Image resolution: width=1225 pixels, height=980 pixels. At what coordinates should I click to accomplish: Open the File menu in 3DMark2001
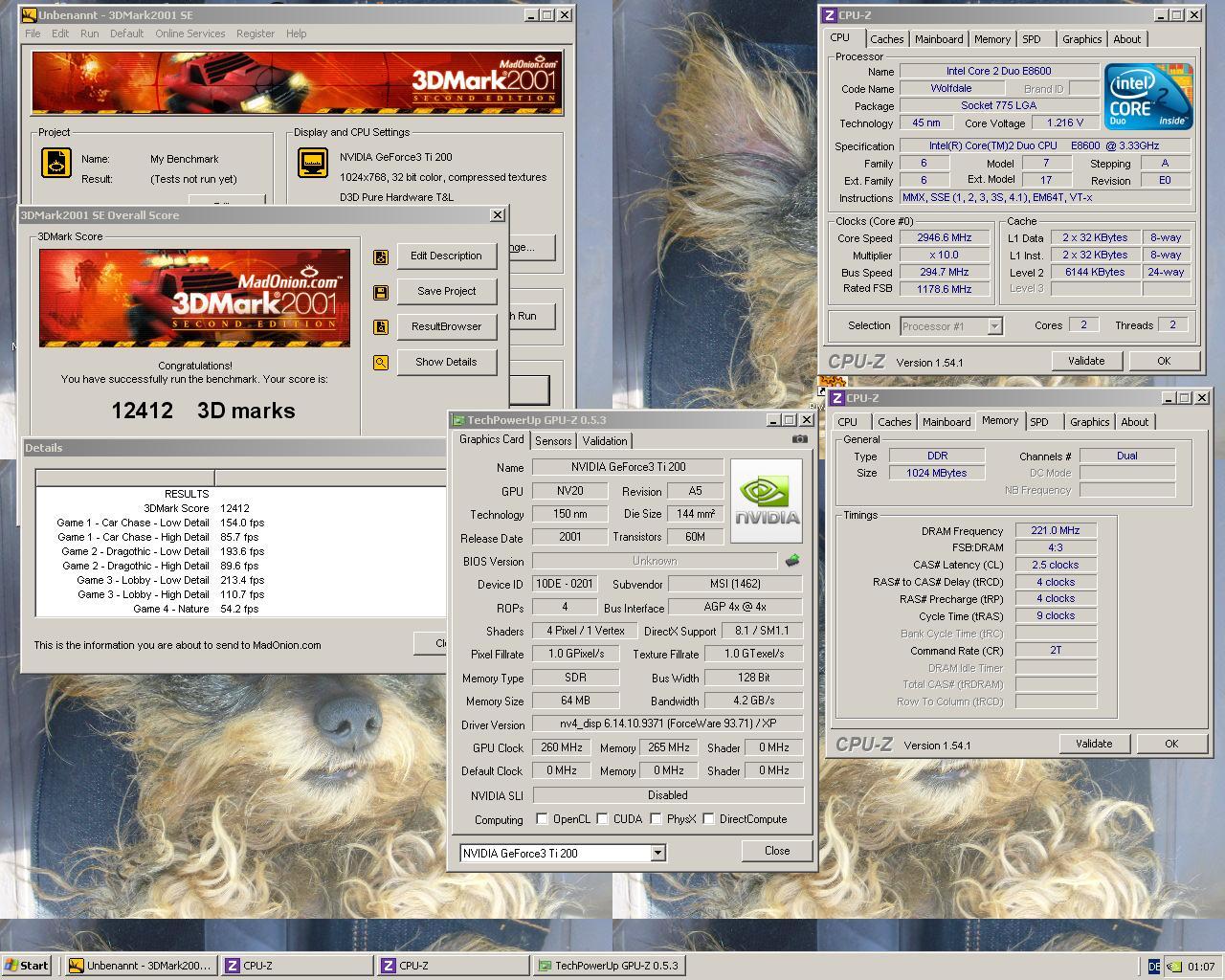(33, 33)
